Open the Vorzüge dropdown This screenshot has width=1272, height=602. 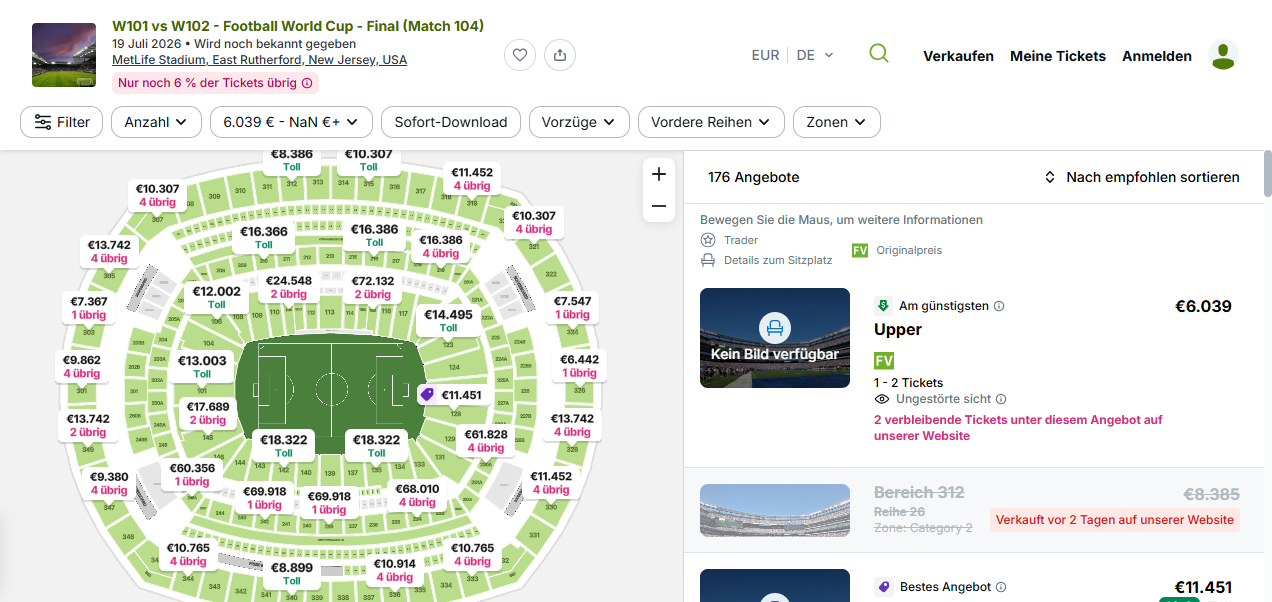point(579,122)
